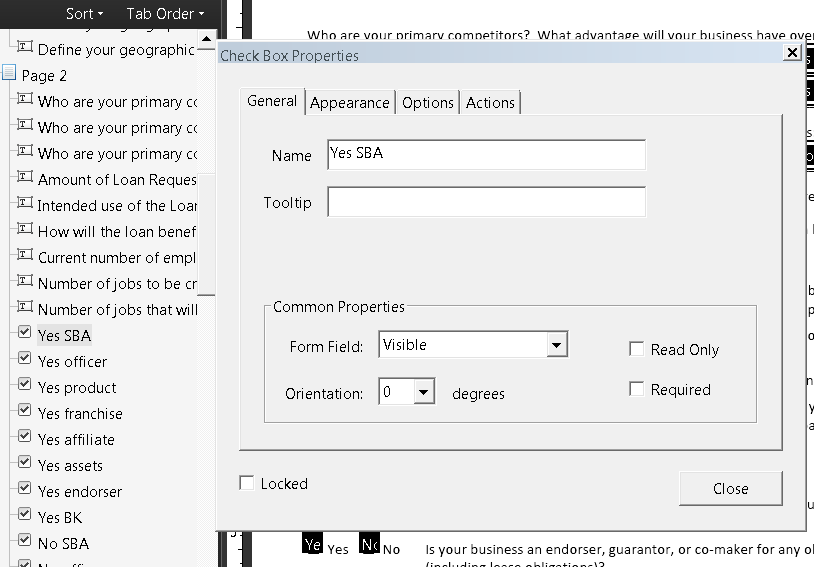Toggle the Locked checkbox
Image resolution: width=814 pixels, height=567 pixels.
pyautogui.click(x=247, y=483)
